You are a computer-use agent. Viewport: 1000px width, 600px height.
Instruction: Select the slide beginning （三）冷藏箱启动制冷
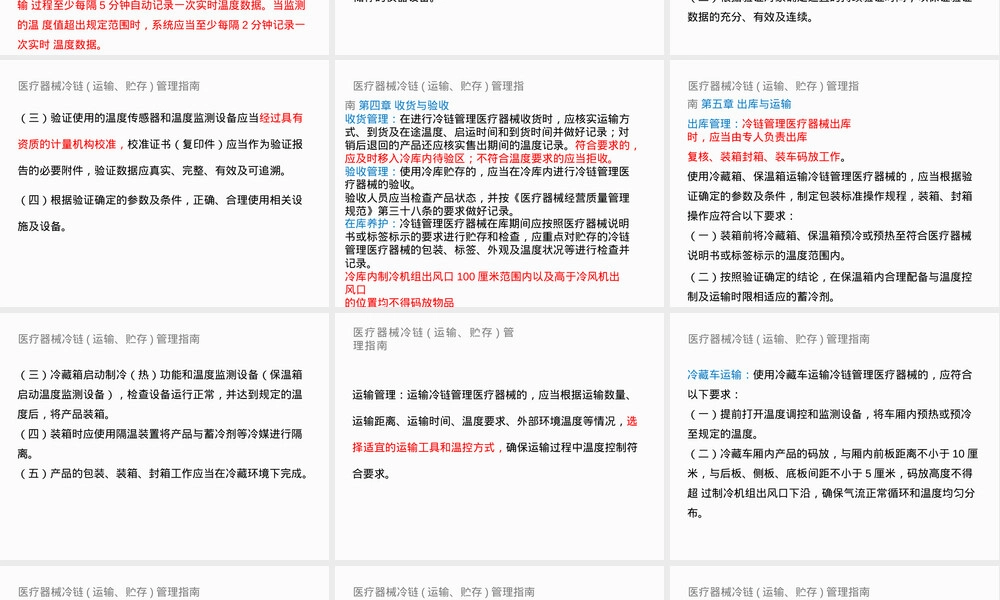pyautogui.click(x=165, y=436)
